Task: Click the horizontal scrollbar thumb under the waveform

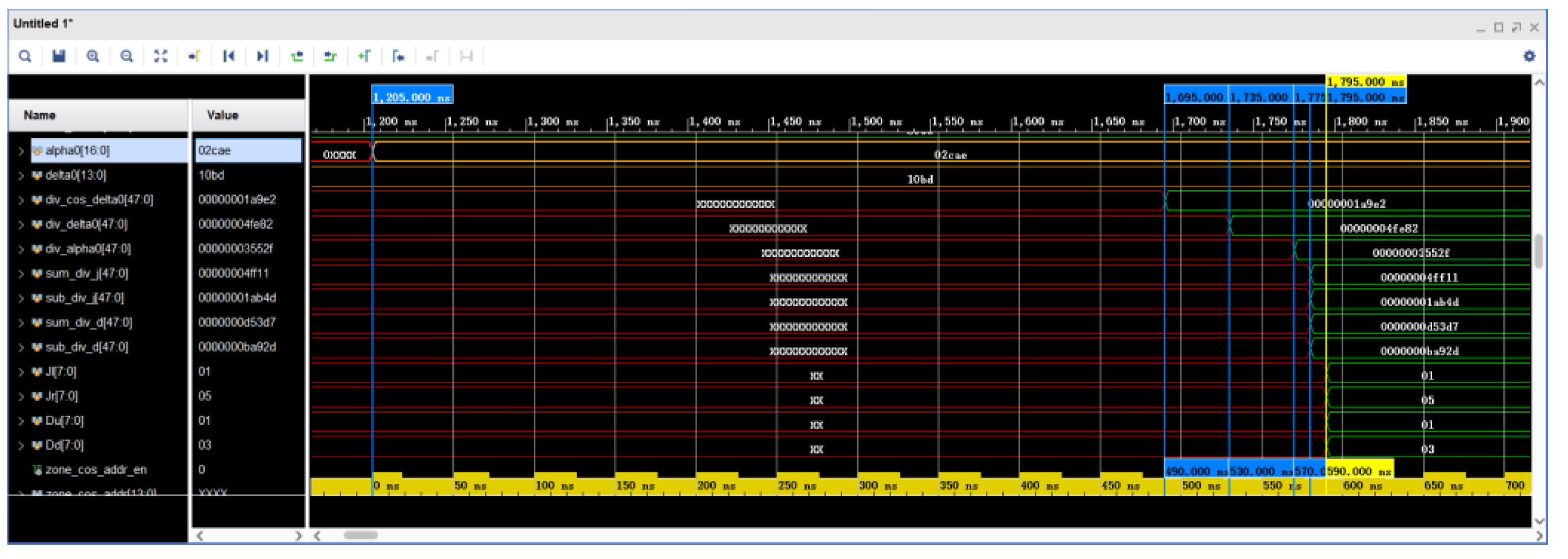Action: (360, 535)
